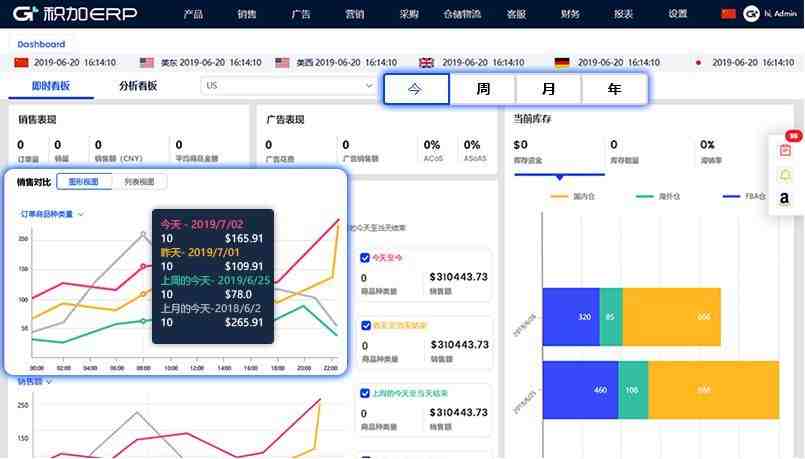Open the red task list icon with badge

785,150
